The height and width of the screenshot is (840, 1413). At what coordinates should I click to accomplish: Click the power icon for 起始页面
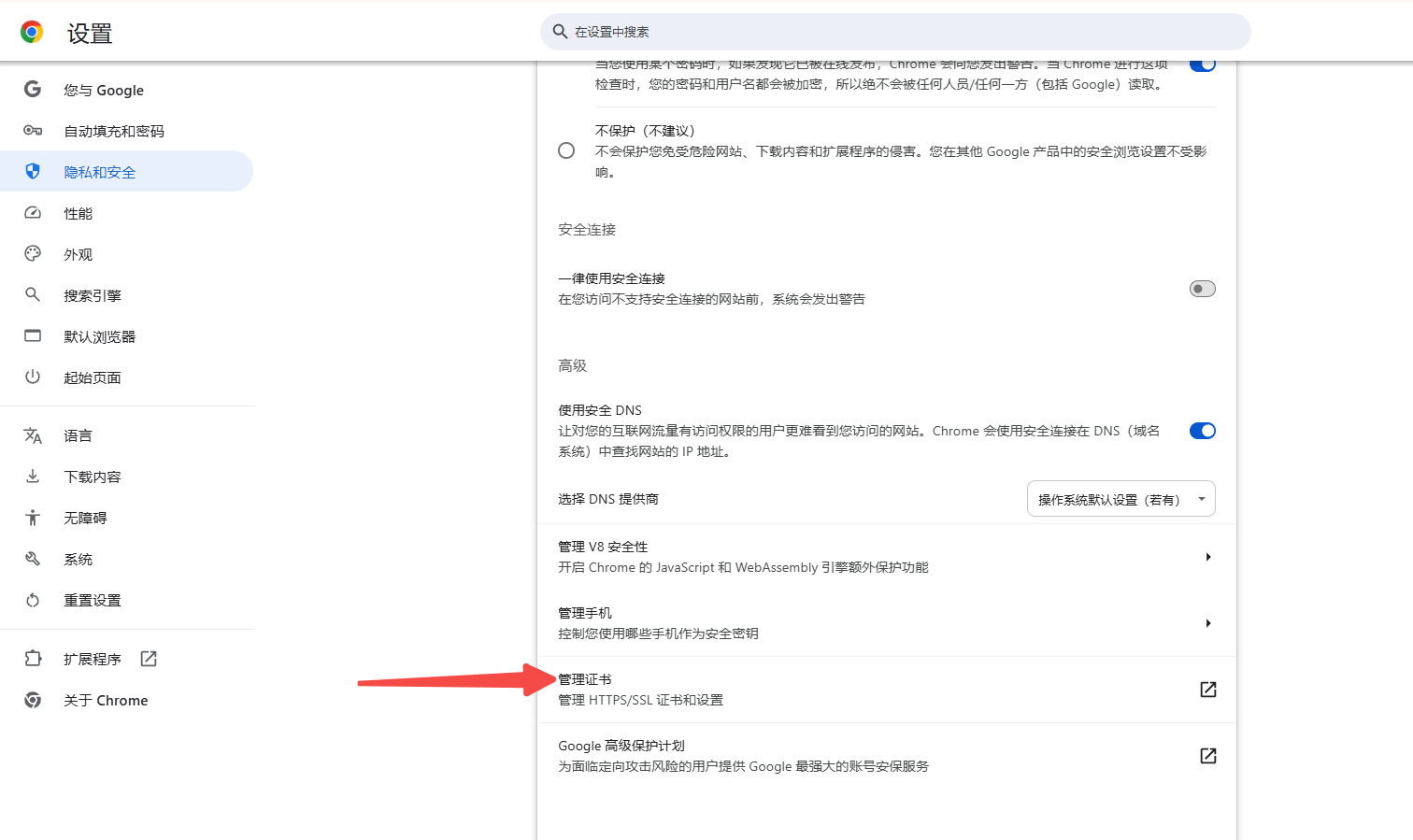pyautogui.click(x=33, y=377)
